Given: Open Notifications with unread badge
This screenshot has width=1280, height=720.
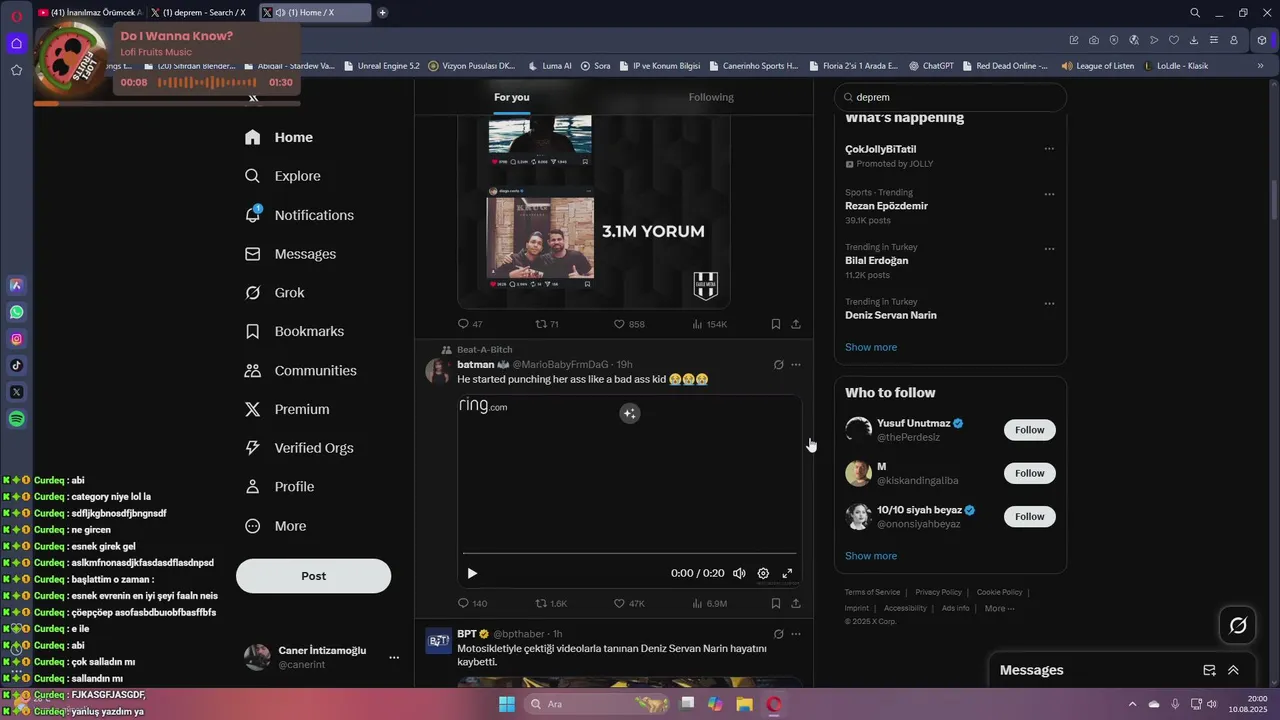Looking at the screenshot, I should tap(299, 215).
